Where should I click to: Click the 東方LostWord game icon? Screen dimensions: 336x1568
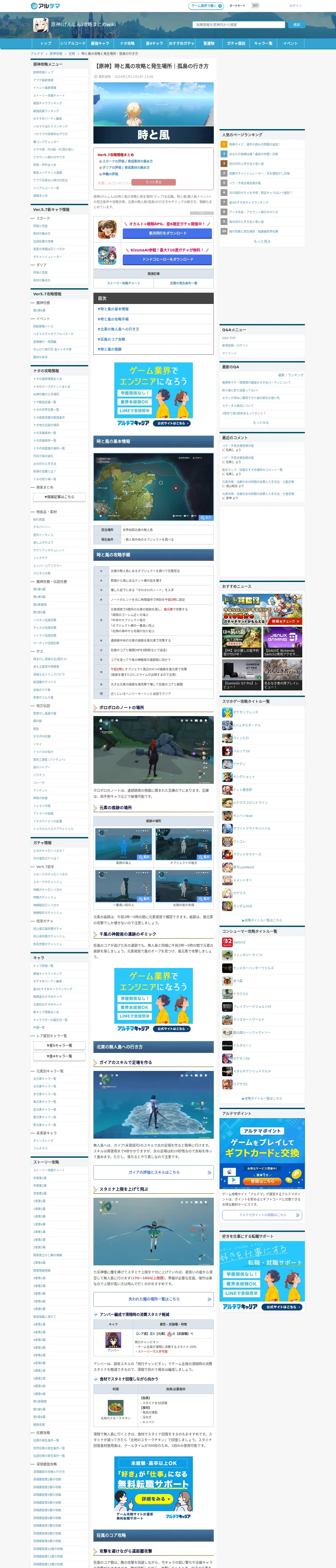(227, 867)
